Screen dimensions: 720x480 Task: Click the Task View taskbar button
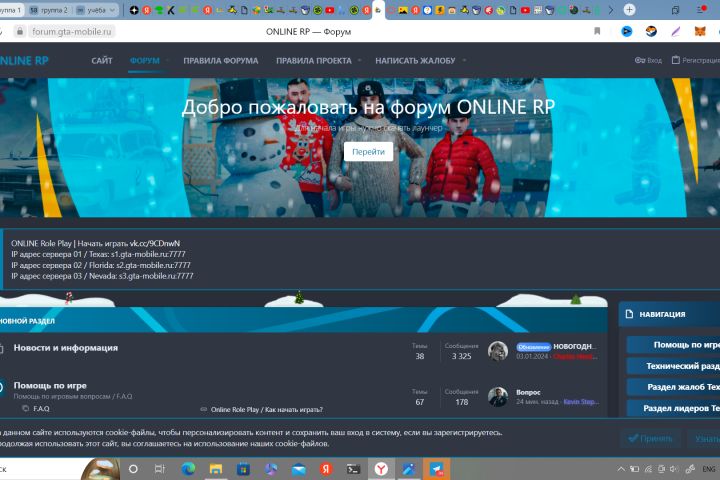160,469
